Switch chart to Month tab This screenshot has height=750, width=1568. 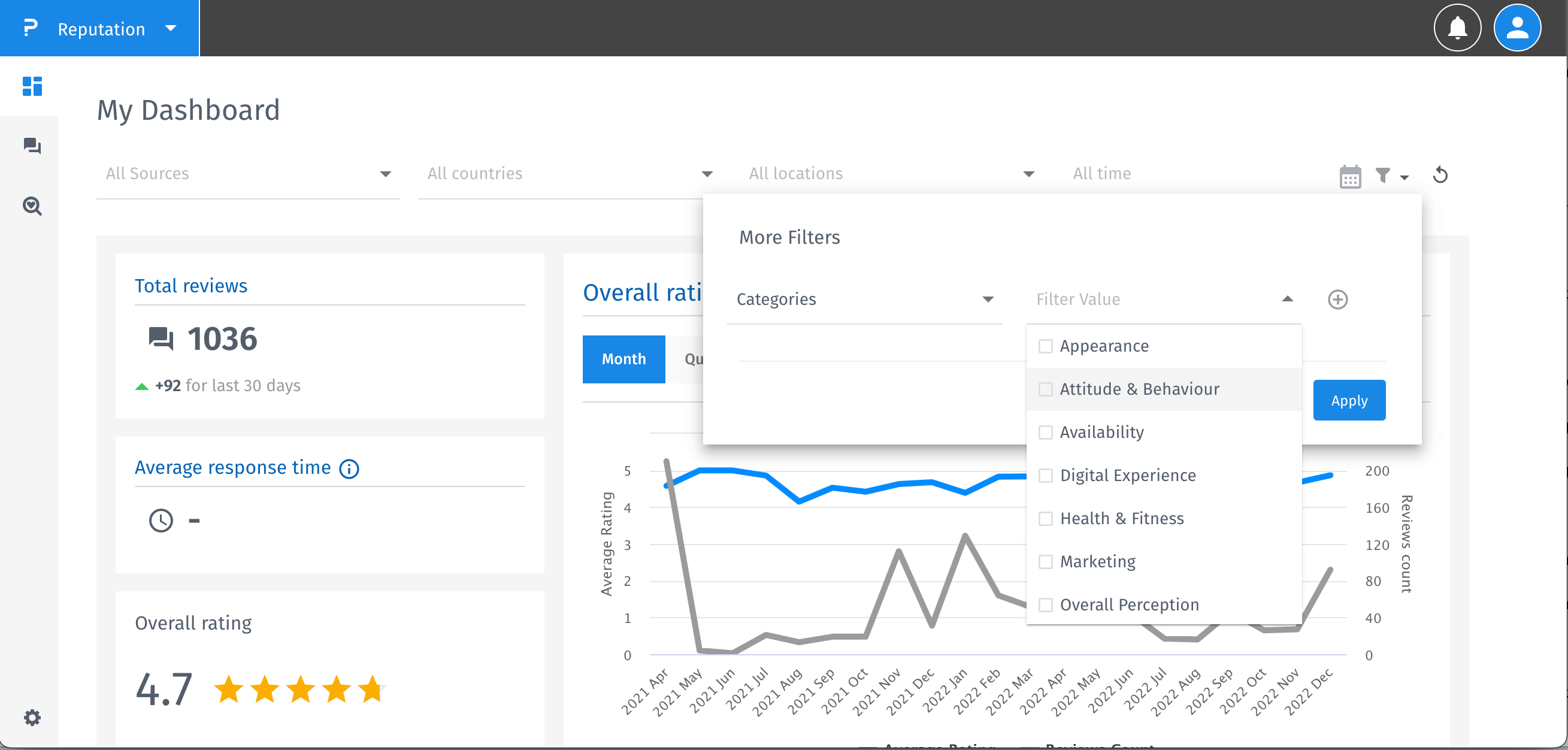point(623,359)
